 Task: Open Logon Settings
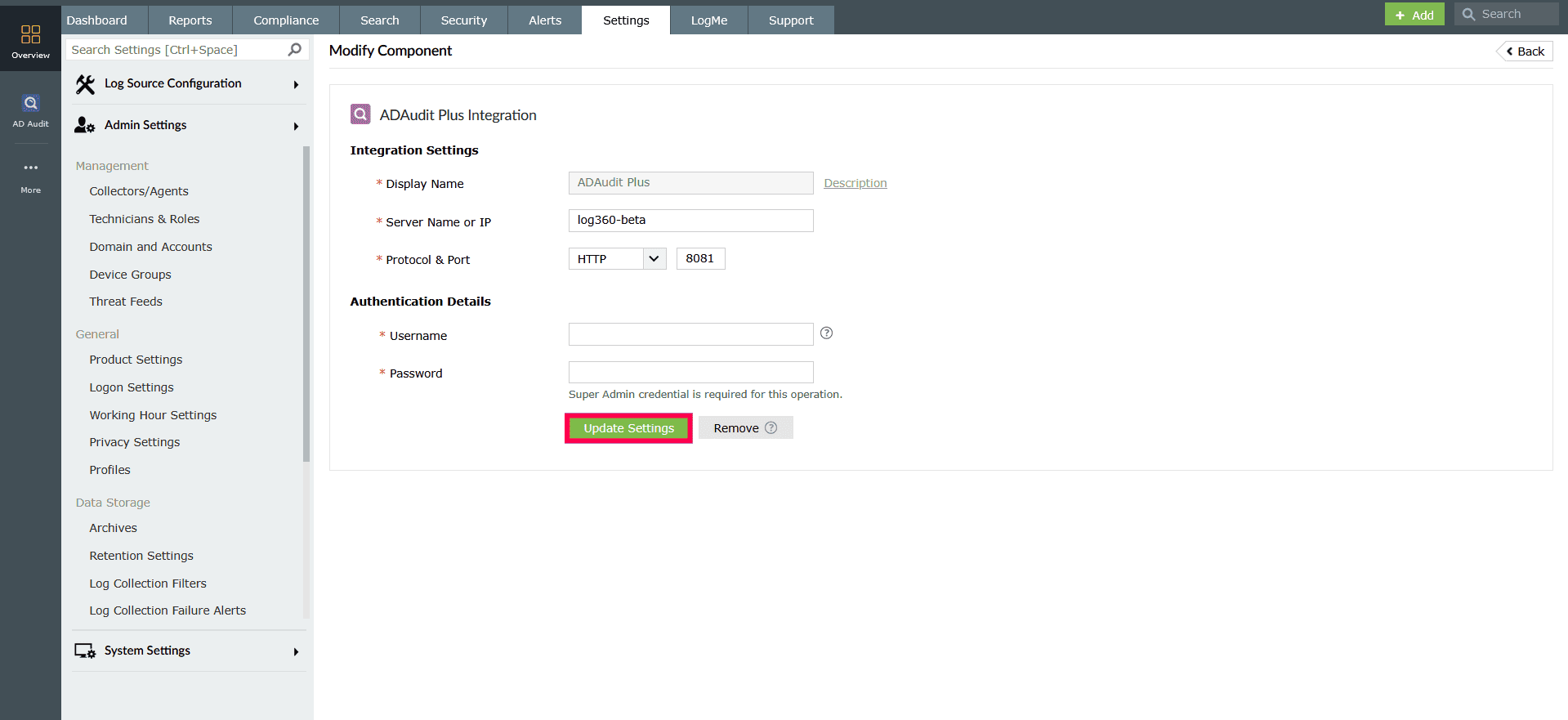point(132,387)
